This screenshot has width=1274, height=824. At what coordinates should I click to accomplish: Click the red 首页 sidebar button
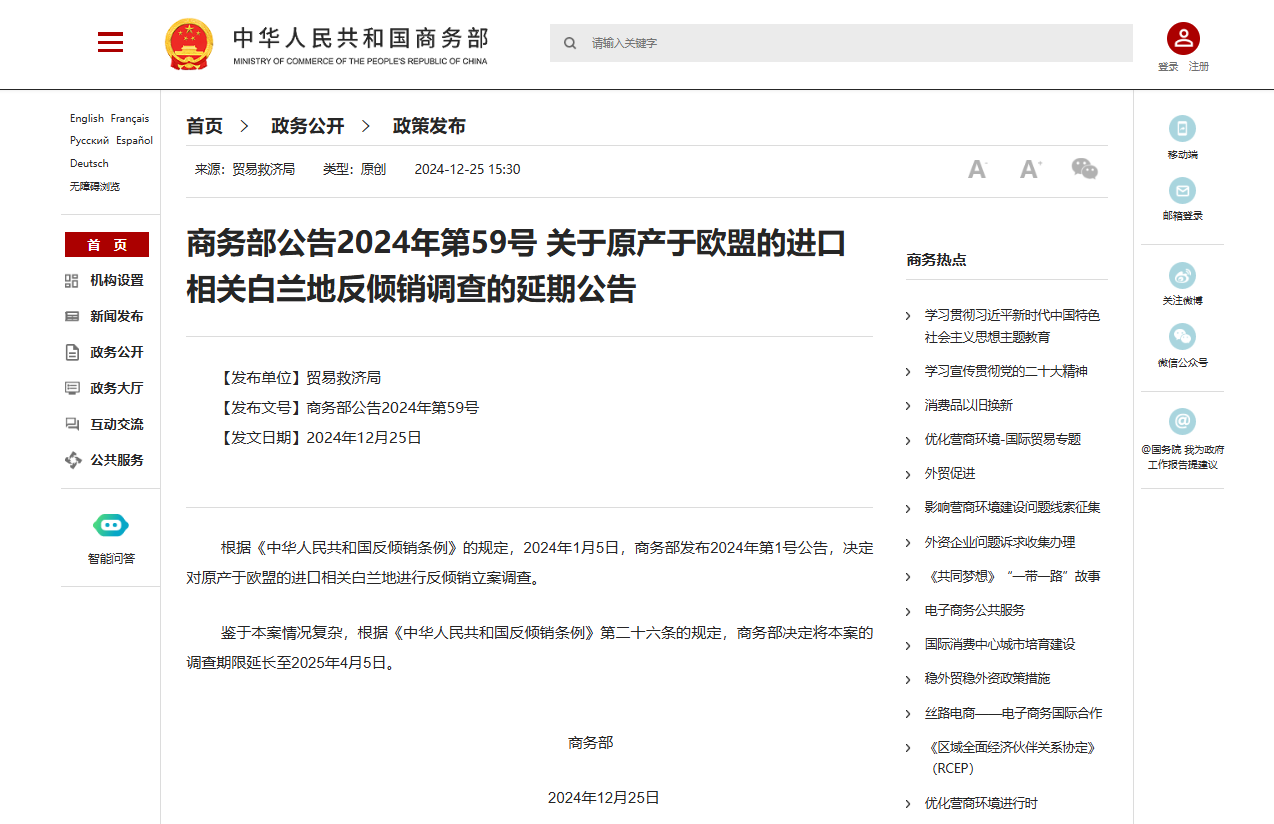tap(107, 245)
